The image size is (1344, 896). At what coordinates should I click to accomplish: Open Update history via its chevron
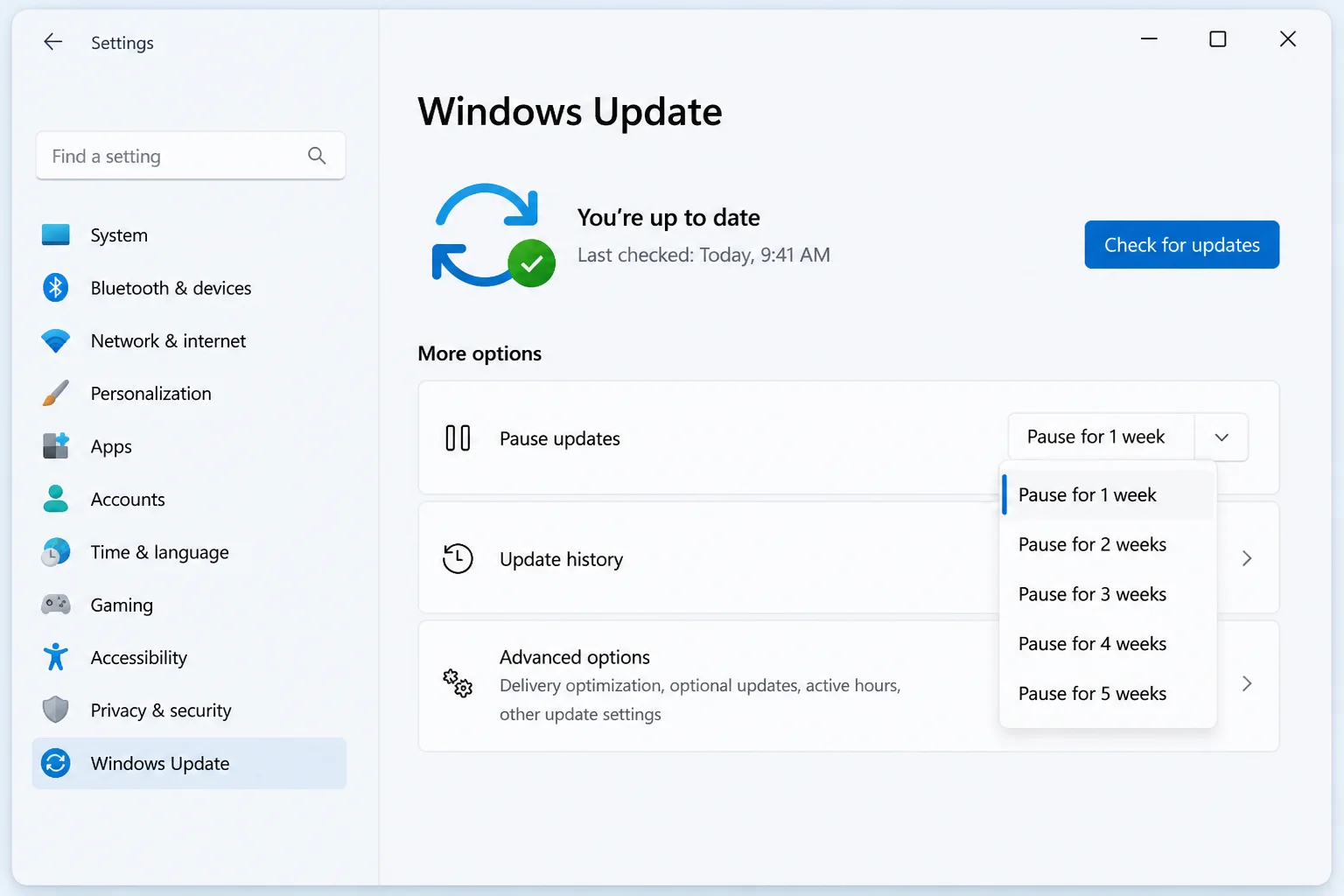(1247, 558)
